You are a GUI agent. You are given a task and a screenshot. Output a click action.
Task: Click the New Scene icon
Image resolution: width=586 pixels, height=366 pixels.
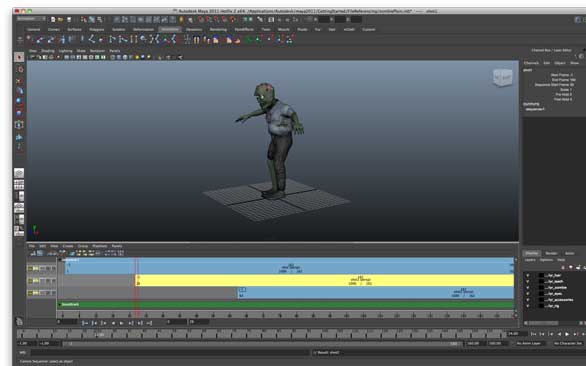click(53, 19)
